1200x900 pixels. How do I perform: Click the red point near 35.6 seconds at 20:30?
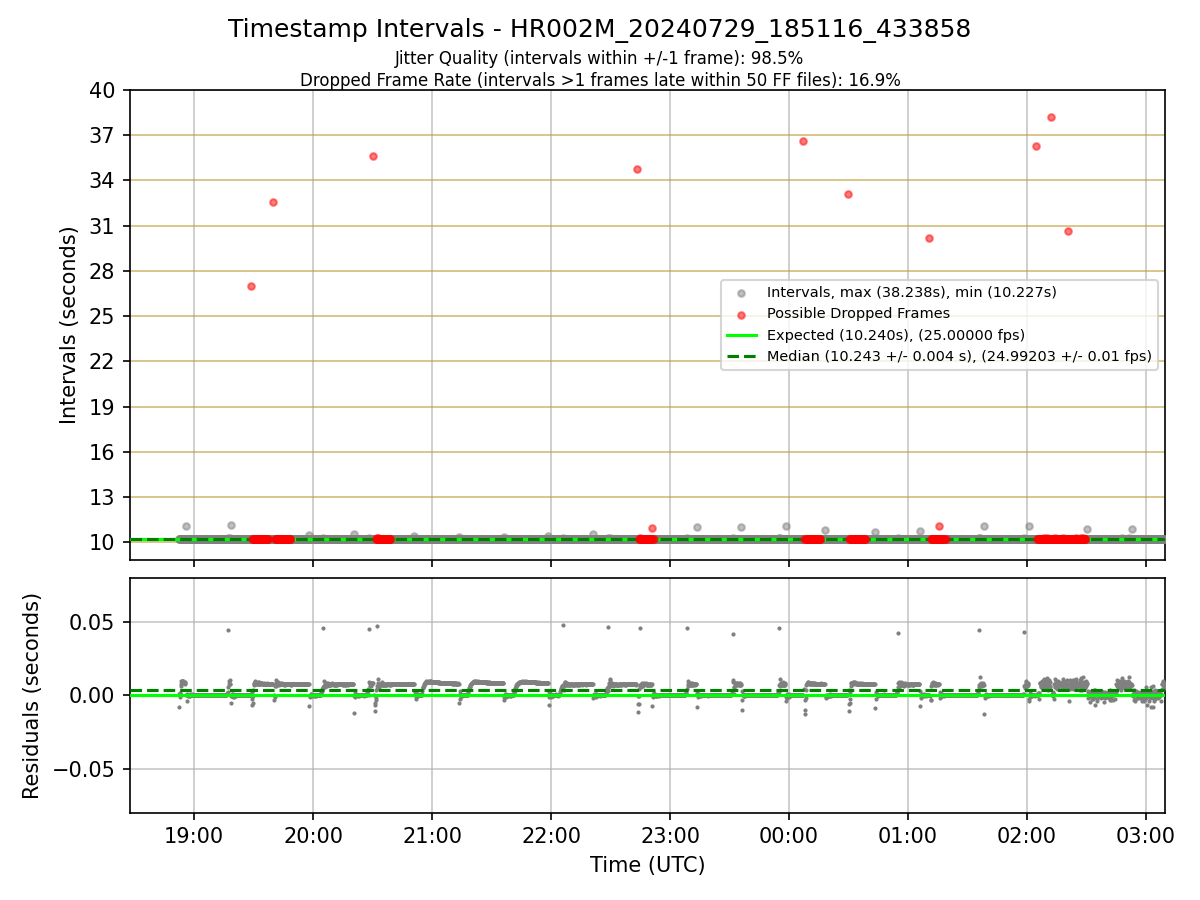coord(373,156)
